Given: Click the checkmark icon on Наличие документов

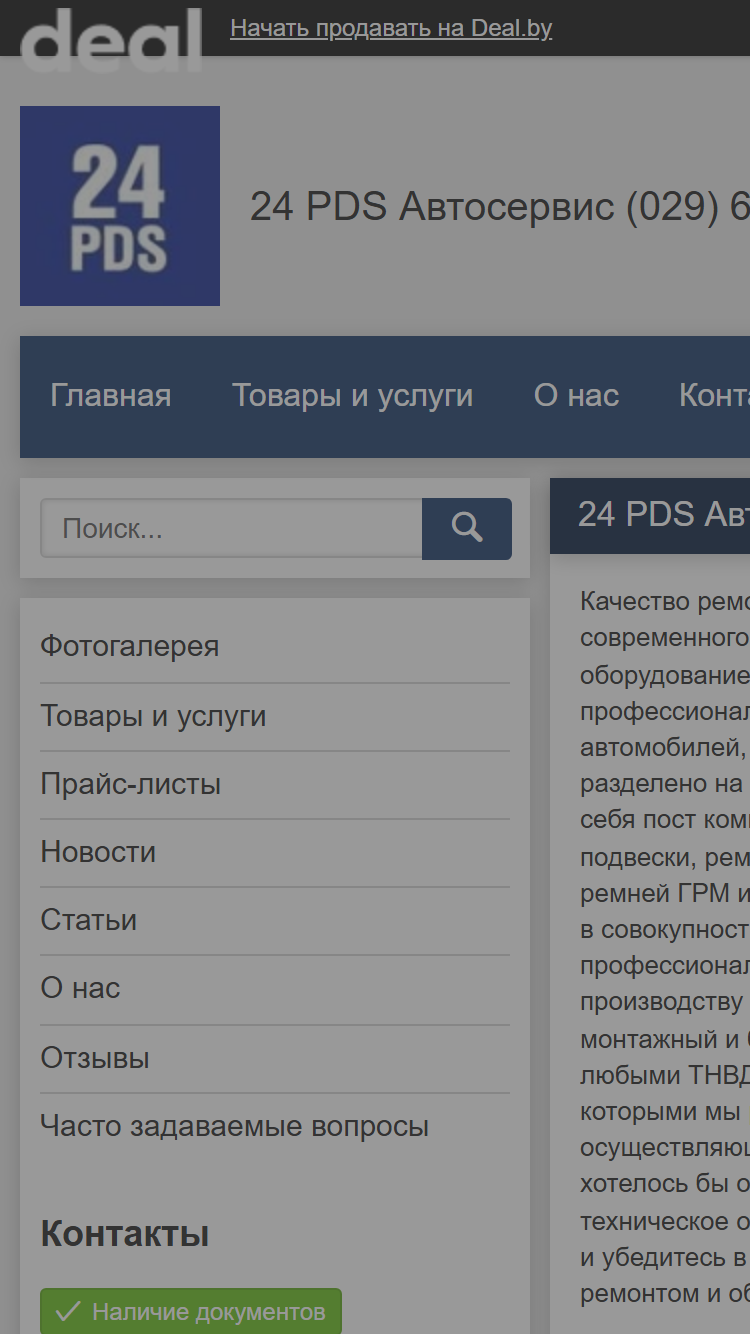Looking at the screenshot, I should point(68,1312).
